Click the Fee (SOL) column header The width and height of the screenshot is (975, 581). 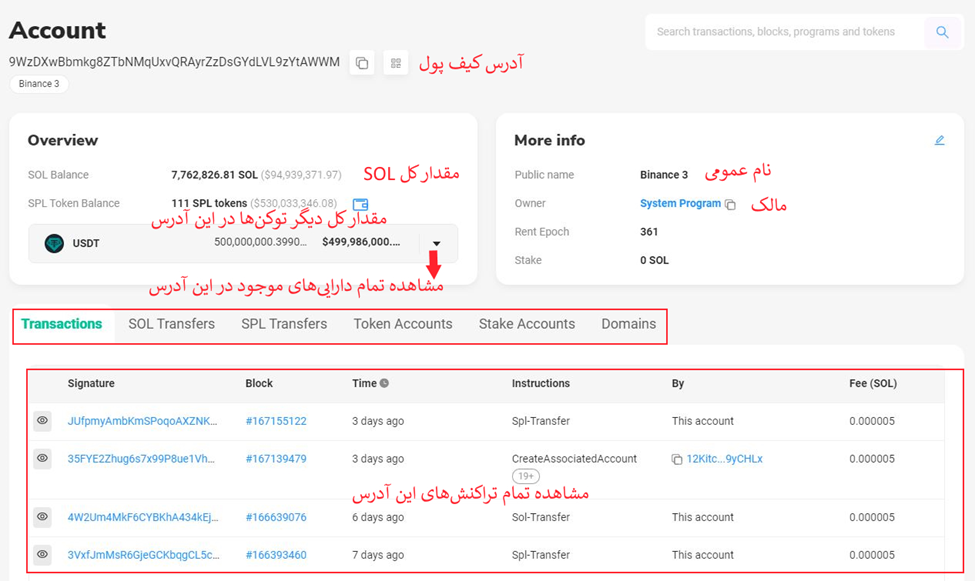click(873, 383)
